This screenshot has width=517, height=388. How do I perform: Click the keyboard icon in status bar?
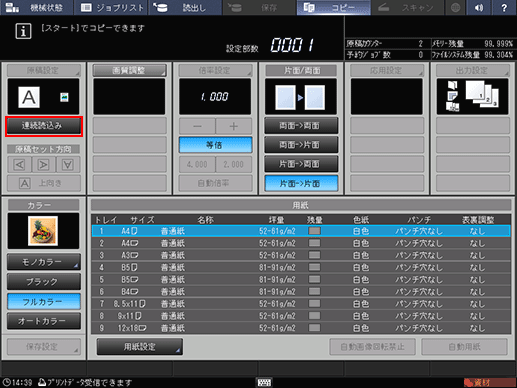coord(264,382)
